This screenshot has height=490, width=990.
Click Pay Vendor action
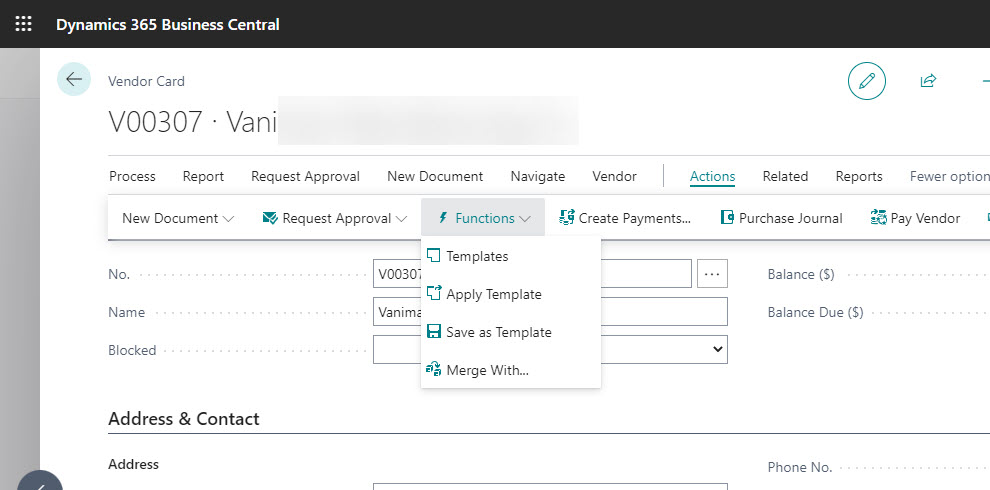[x=915, y=218]
